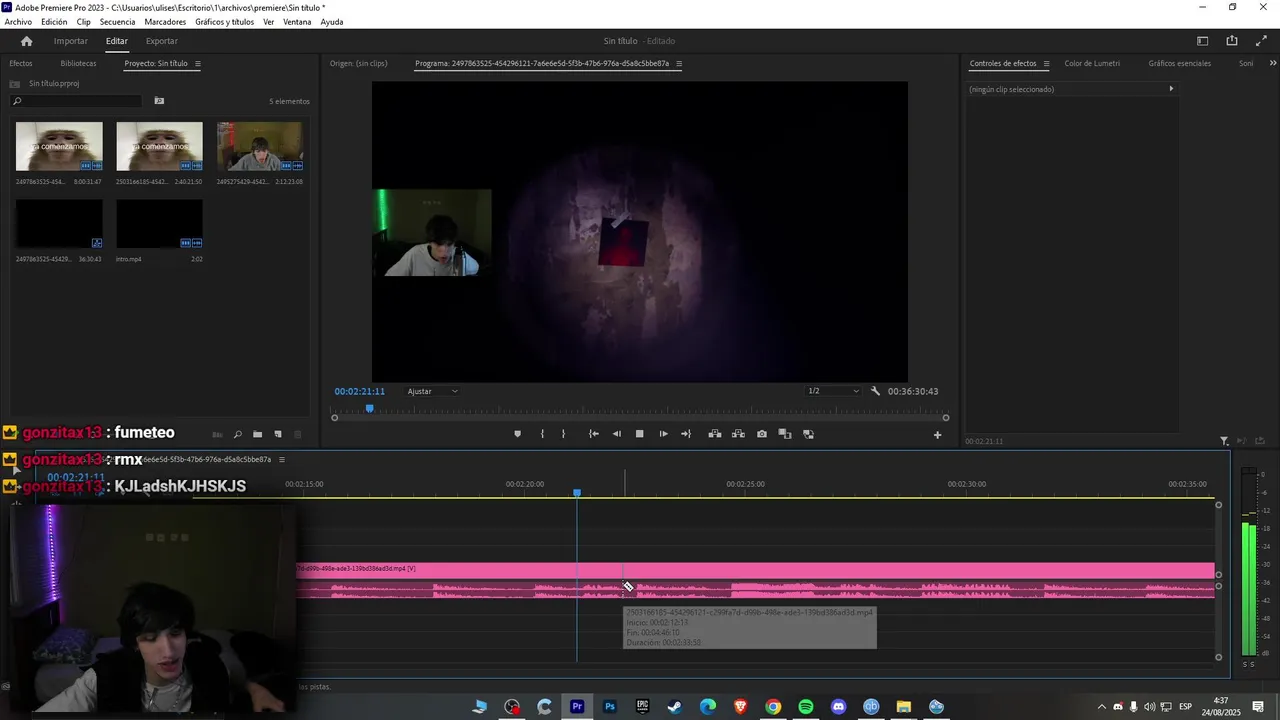Go to Out point button
The width and height of the screenshot is (1280, 720).
(x=686, y=434)
